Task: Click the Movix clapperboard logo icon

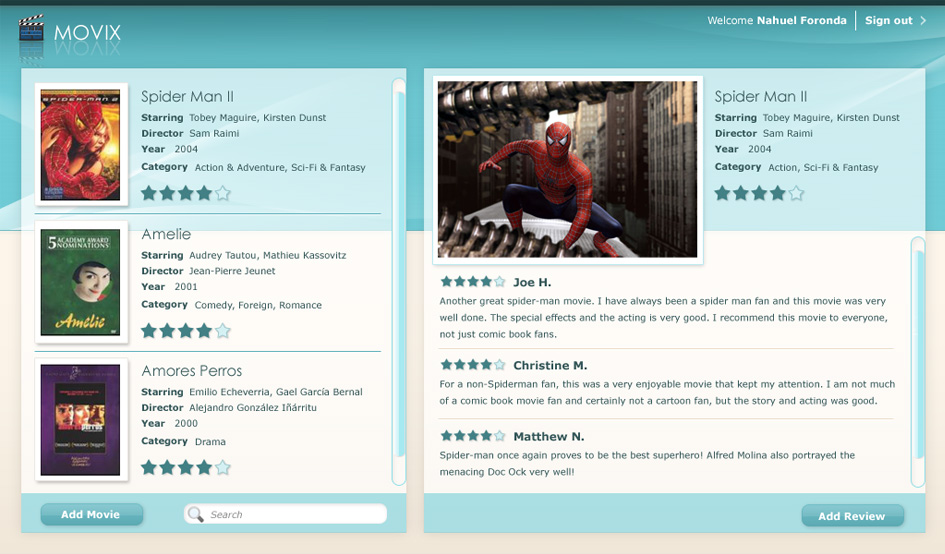Action: coord(32,33)
